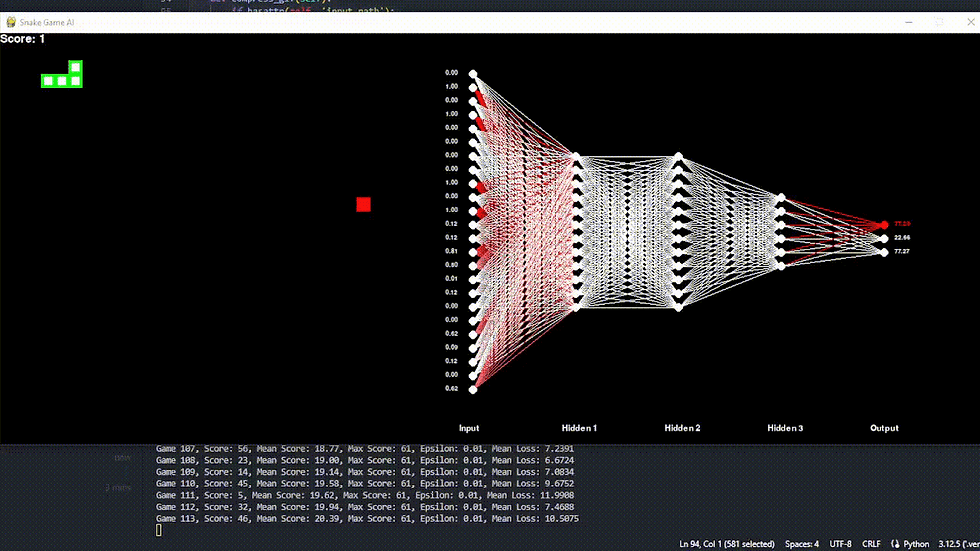Screen dimensions: 980x551
Task: Click the Score: 1 label
Action: click(22, 39)
